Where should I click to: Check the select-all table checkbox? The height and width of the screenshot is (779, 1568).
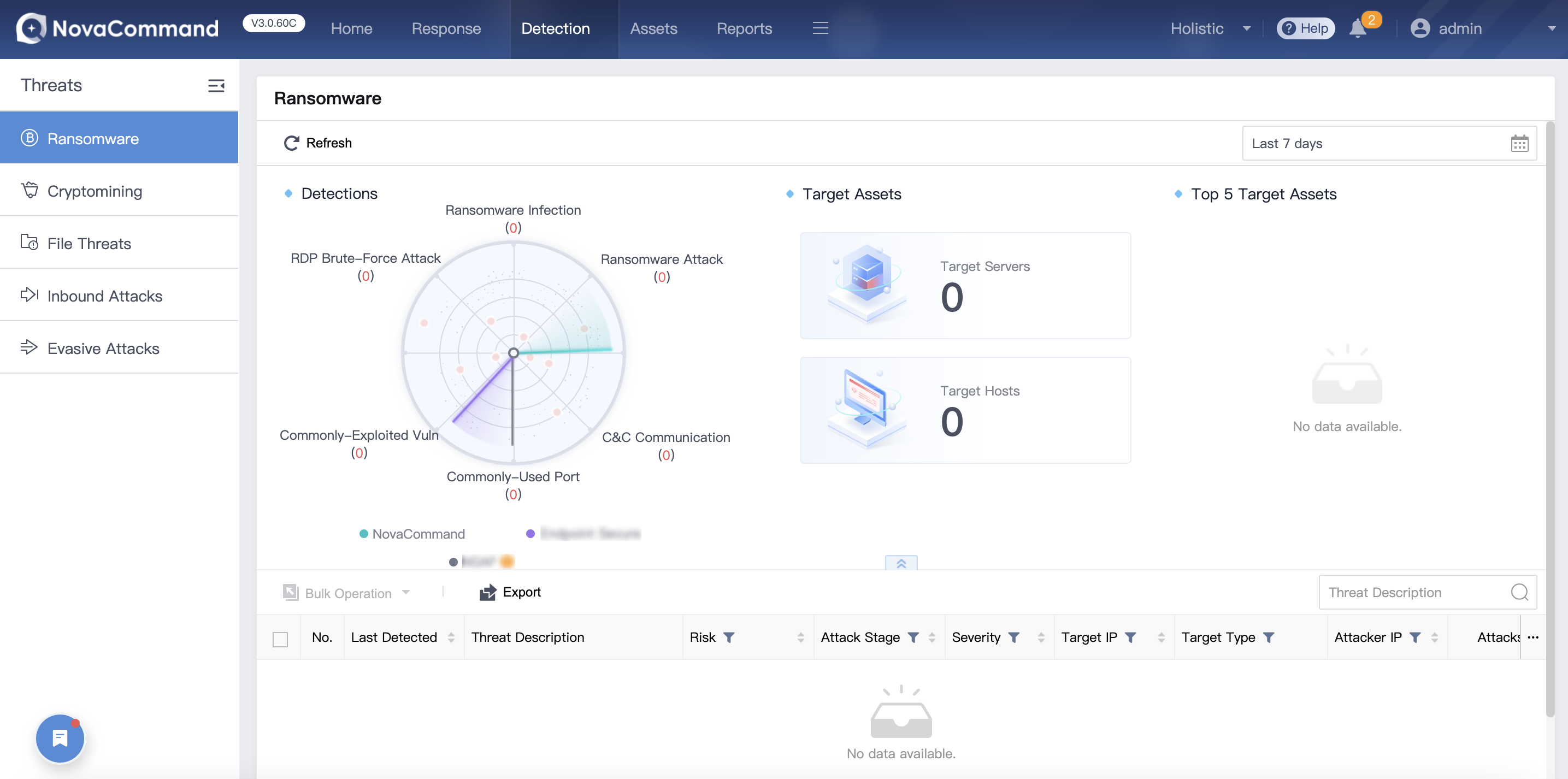[280, 639]
